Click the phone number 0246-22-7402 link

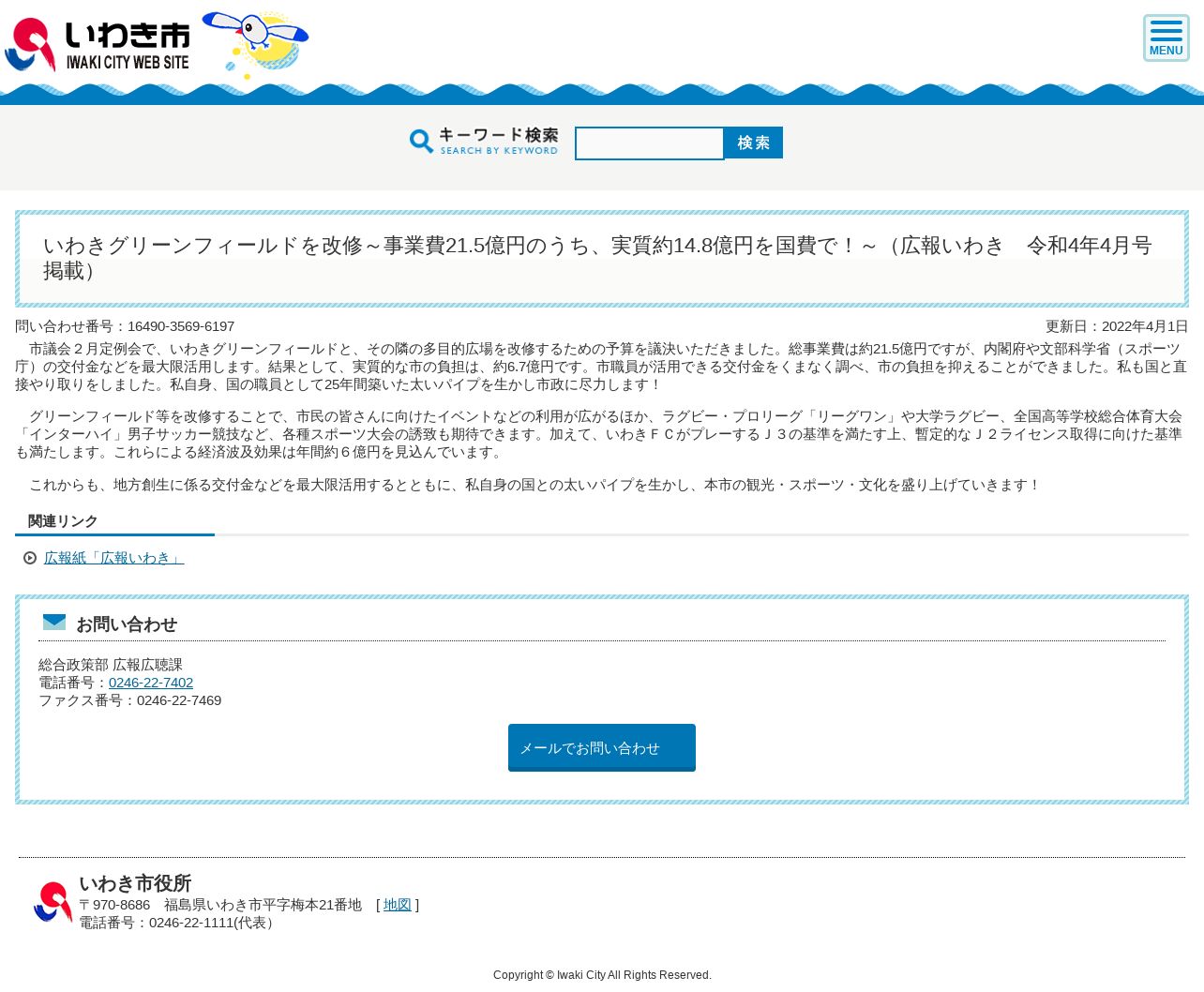coord(151,683)
